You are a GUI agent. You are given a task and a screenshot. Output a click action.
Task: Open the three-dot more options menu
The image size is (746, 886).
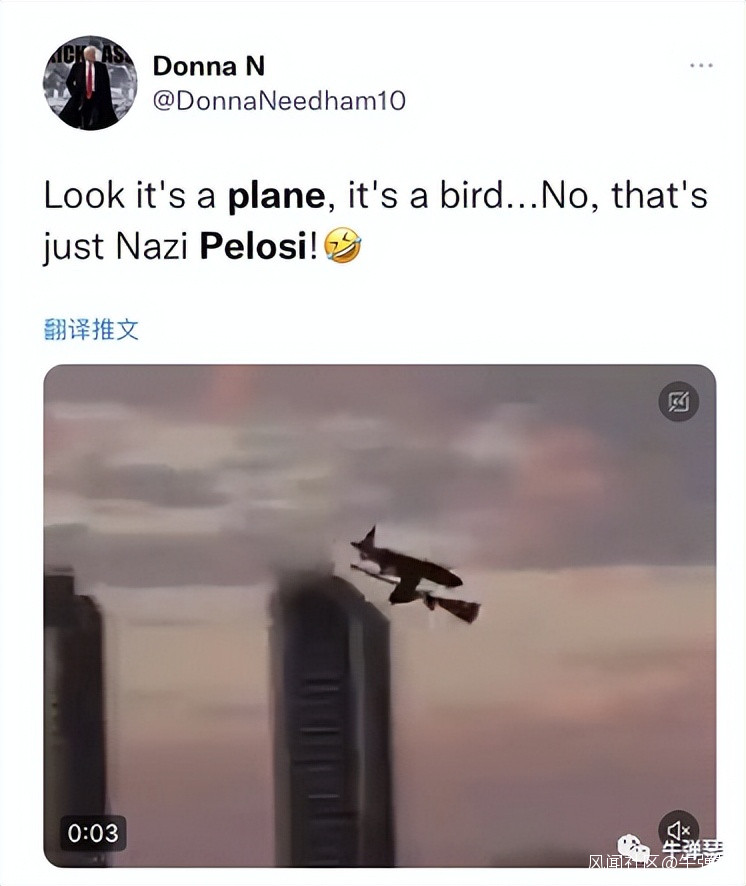click(x=701, y=66)
